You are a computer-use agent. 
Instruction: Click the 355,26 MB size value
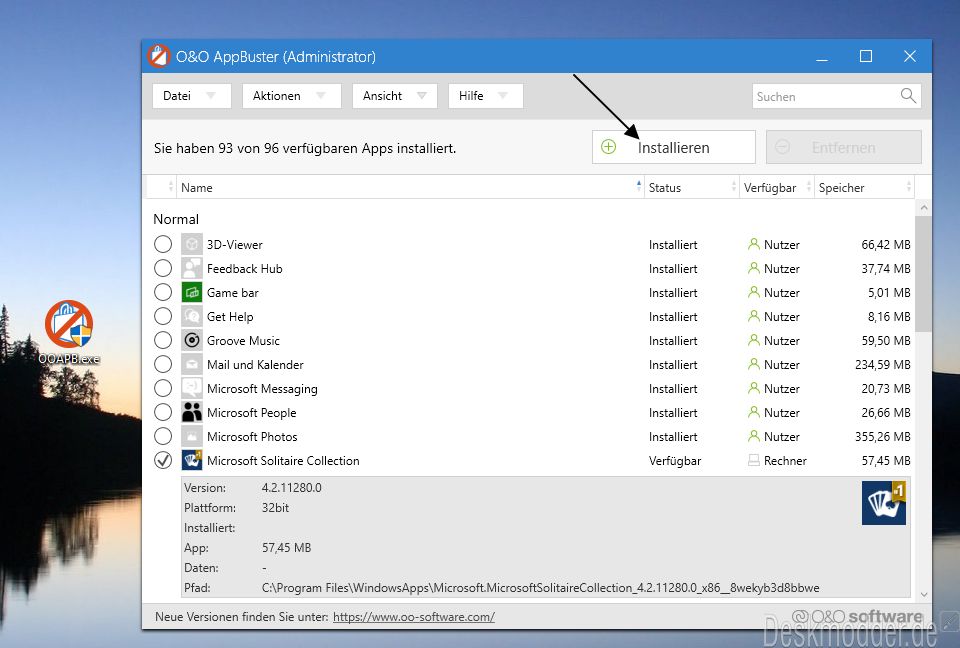pos(882,437)
